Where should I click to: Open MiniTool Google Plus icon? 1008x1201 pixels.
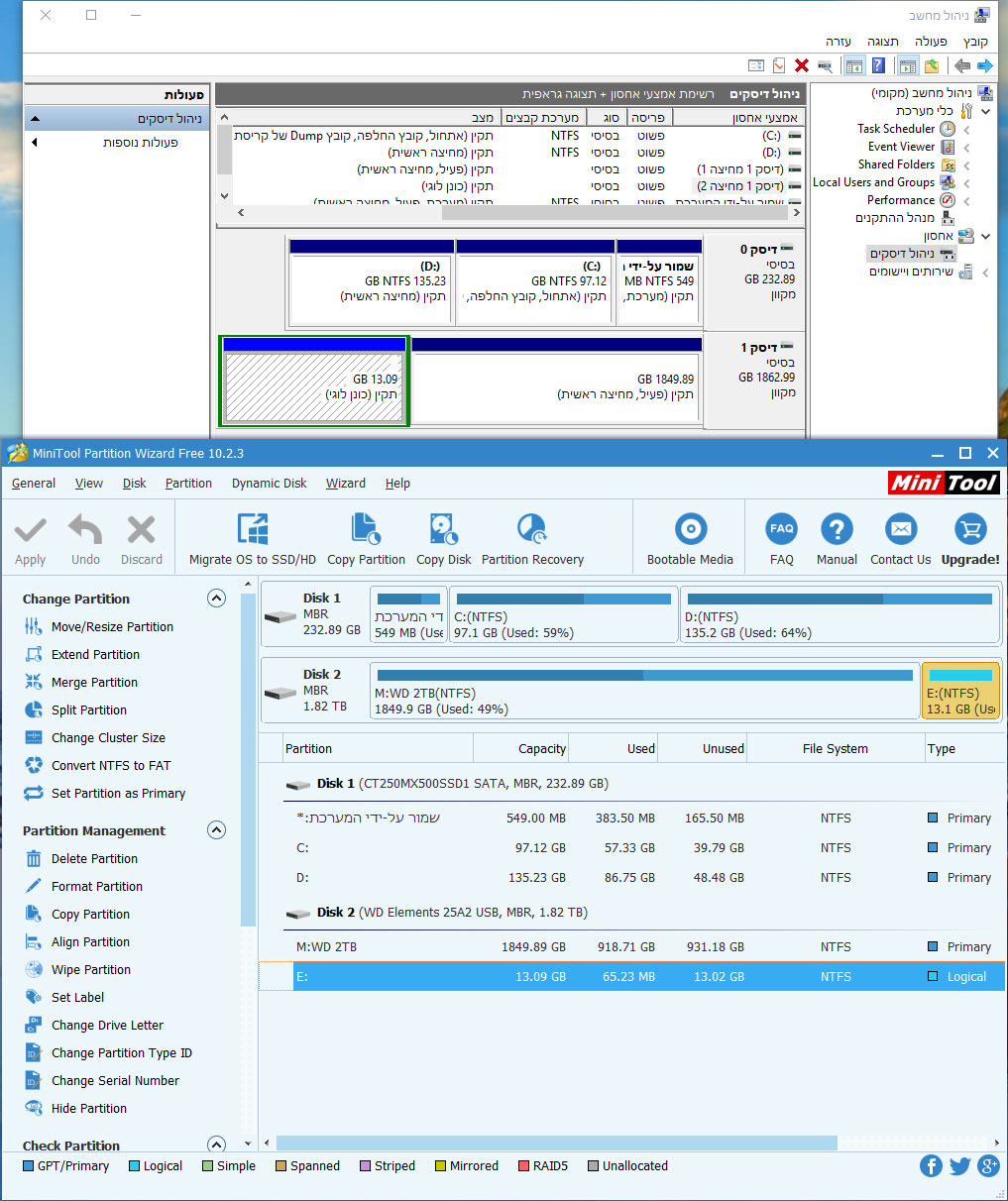point(988,1166)
